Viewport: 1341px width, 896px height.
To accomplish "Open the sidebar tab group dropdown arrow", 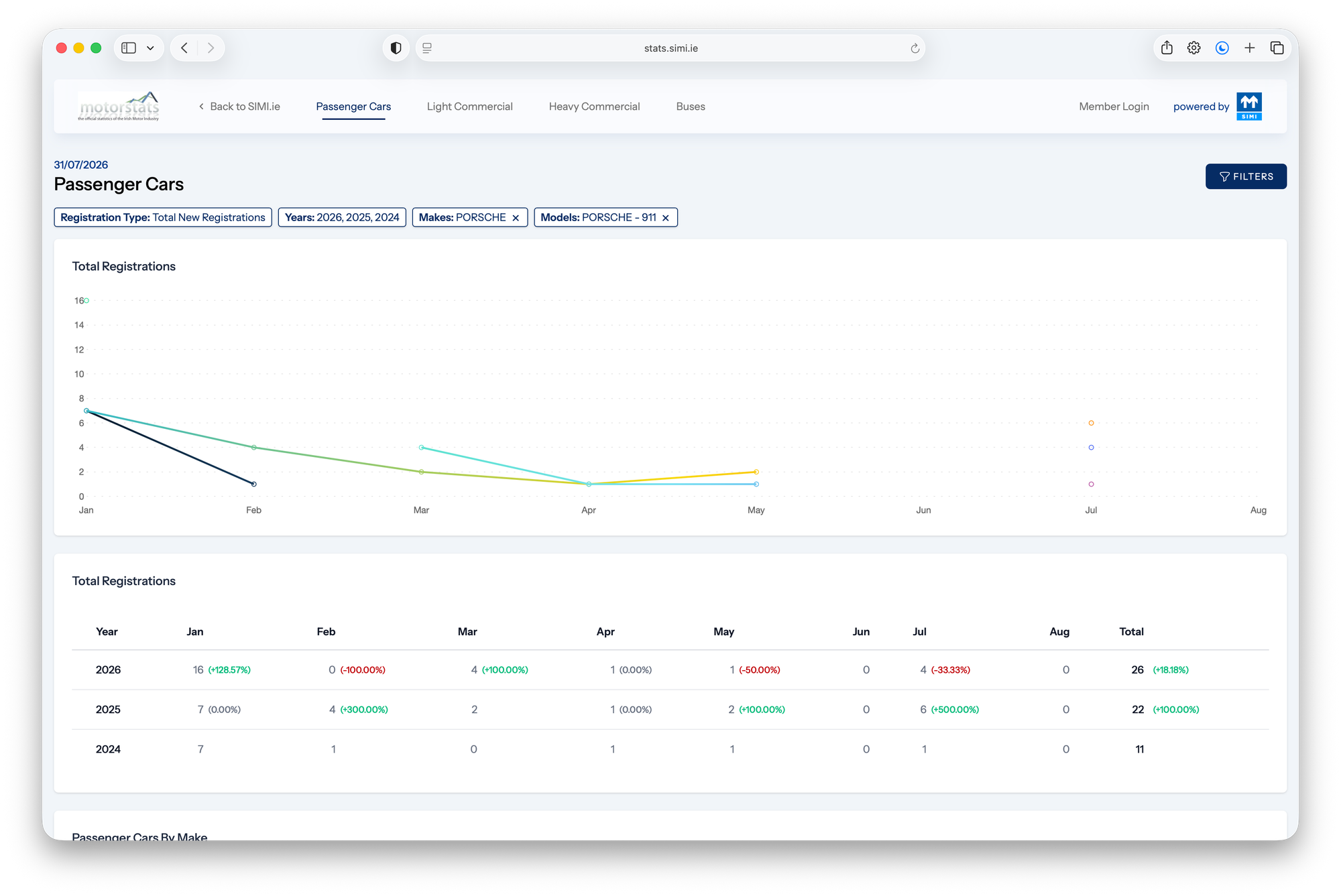I will [x=150, y=48].
